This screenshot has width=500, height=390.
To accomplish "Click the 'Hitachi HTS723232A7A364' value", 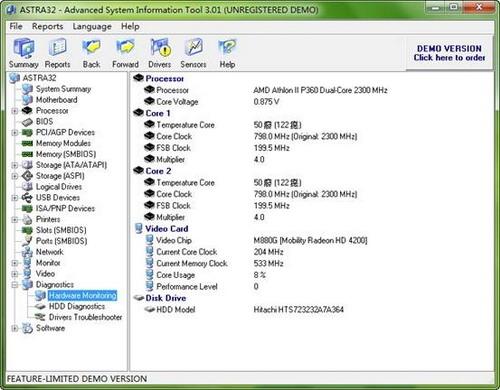I will (298, 310).
